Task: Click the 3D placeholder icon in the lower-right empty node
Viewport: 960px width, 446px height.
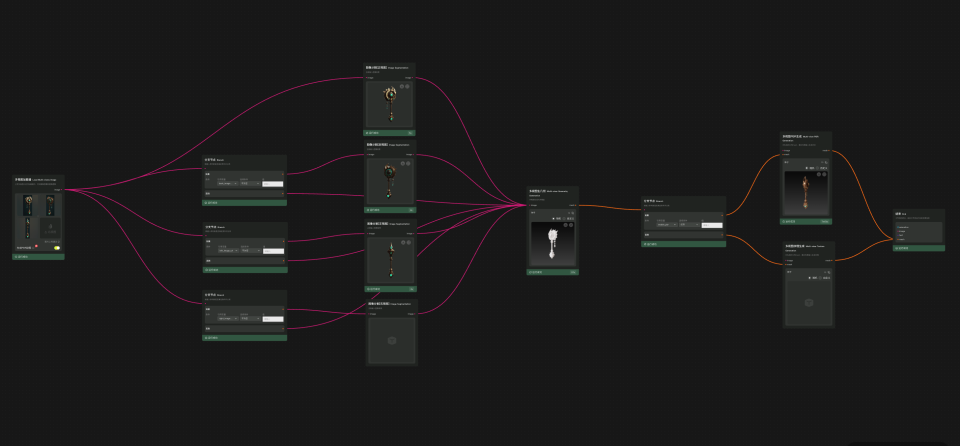Action: click(x=808, y=302)
